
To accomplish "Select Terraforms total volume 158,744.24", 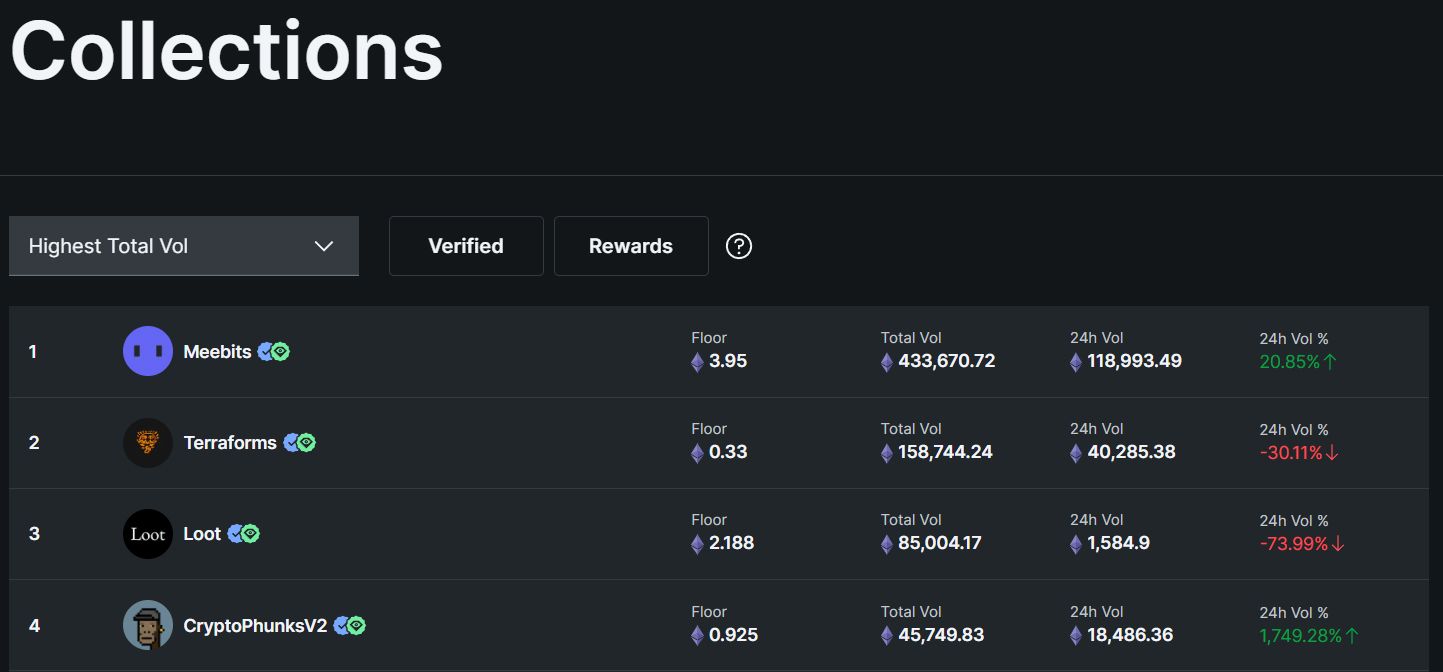I will point(946,452).
